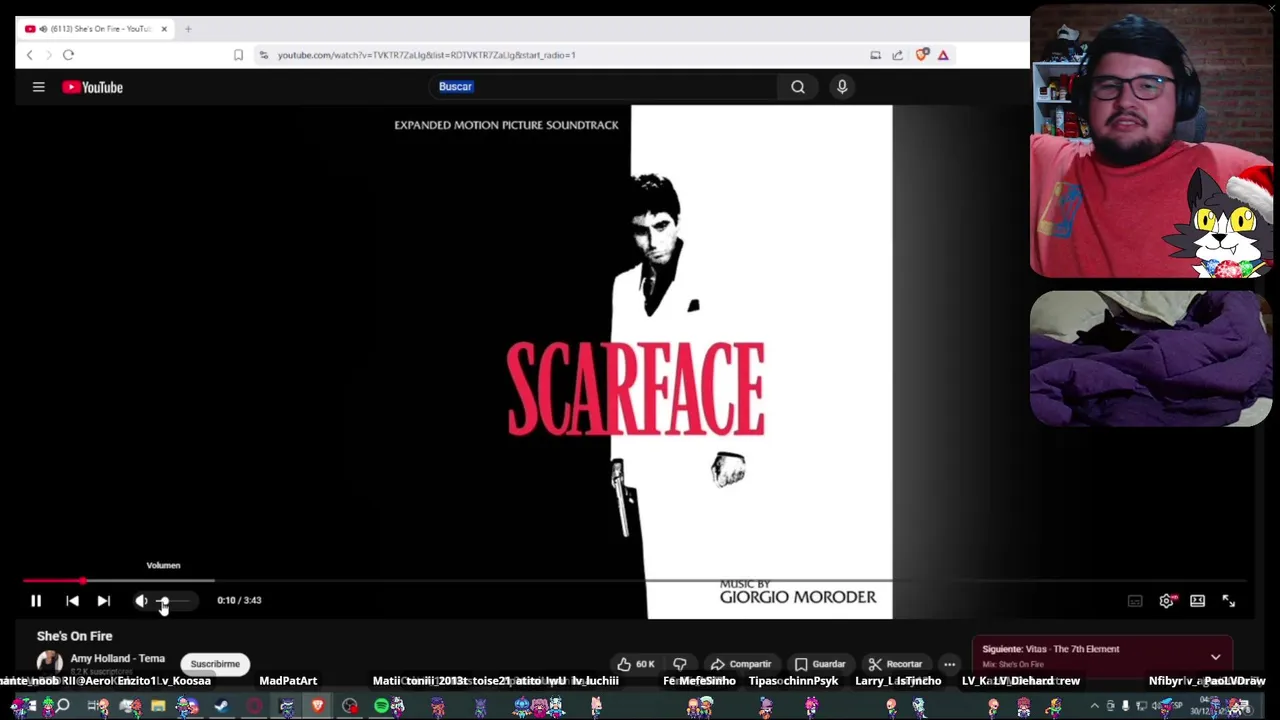Viewport: 1280px width, 720px height.
Task: Skip to the next video
Action: [x=103, y=601]
